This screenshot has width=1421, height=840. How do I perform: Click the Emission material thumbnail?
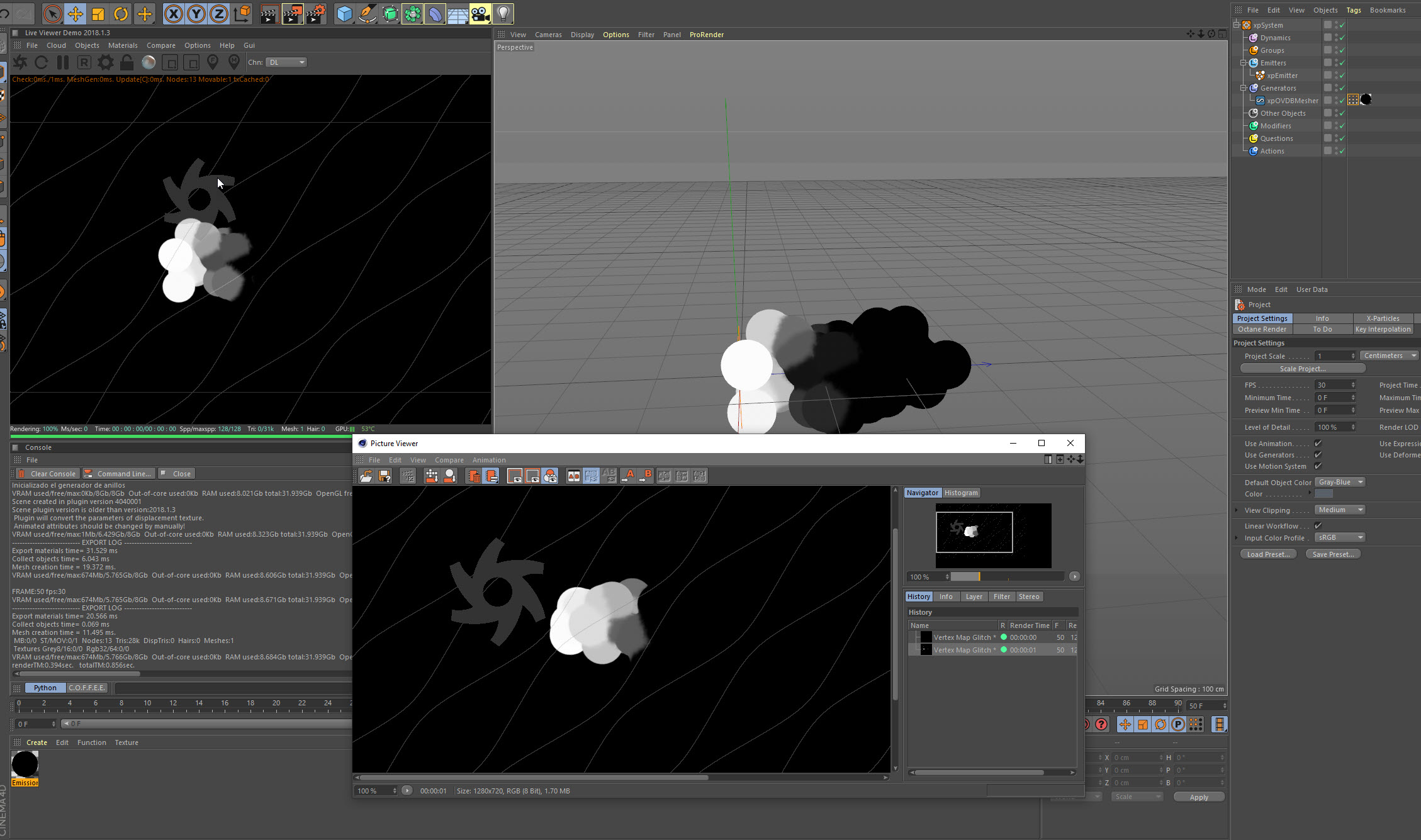pyautogui.click(x=25, y=764)
